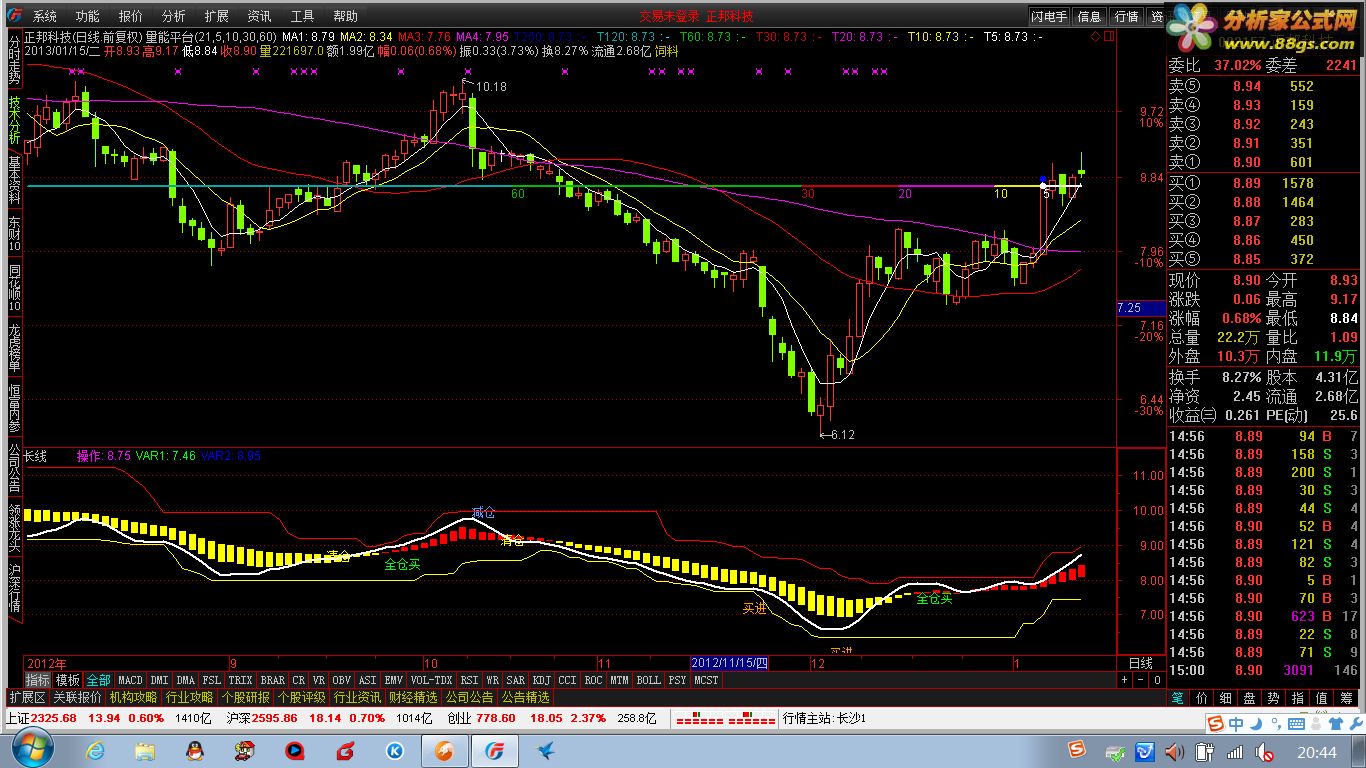1366x768 pixels.
Task: Open the 扩展区 tab
Action: [x=27, y=697]
